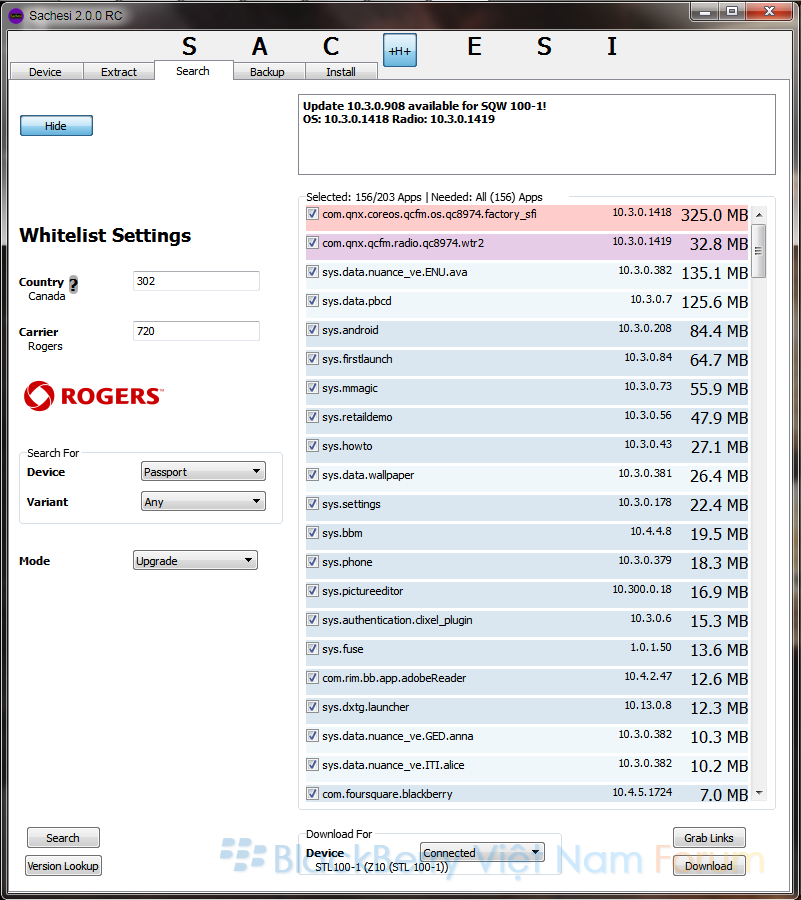
Task: Click the '135.1 MB' size value
Action: pyautogui.click(x=714, y=273)
